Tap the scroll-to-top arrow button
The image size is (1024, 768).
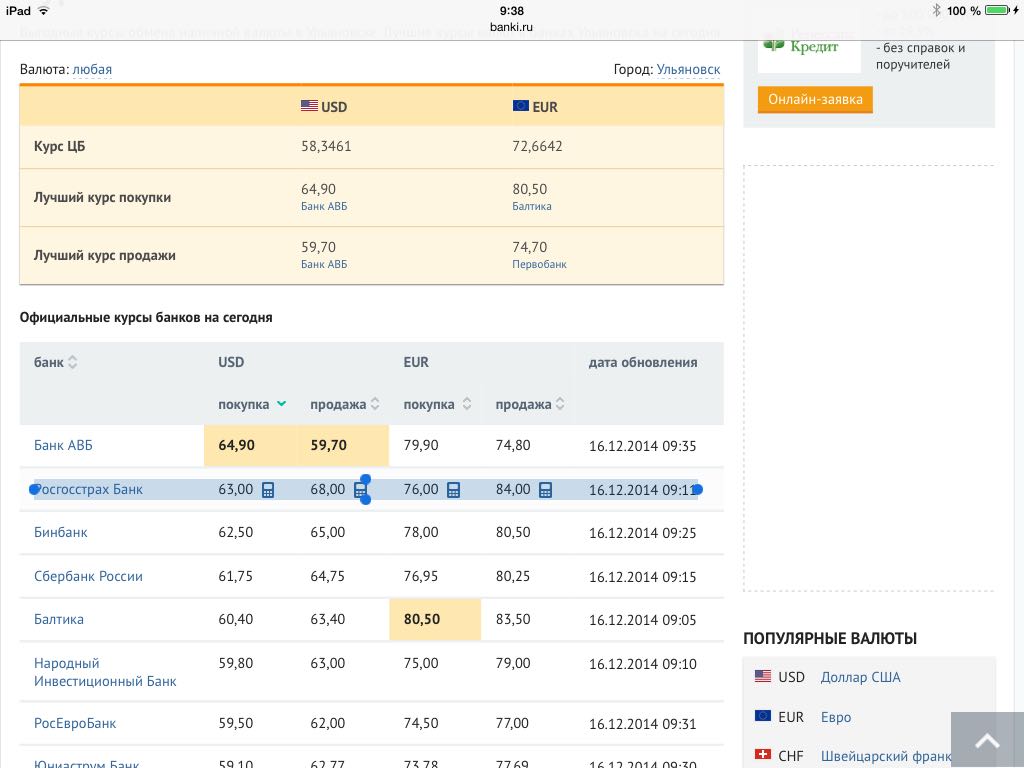pos(987,740)
